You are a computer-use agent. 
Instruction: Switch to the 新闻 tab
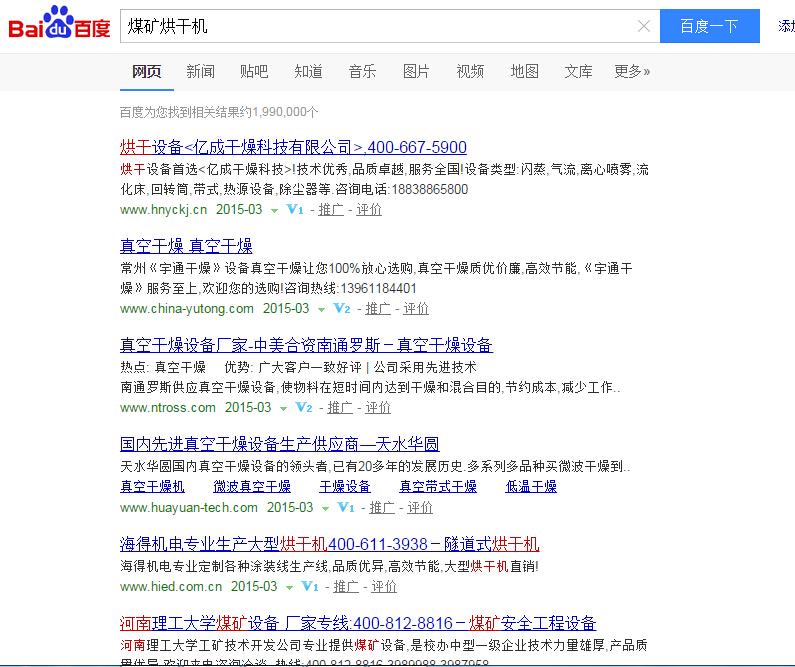point(200,71)
